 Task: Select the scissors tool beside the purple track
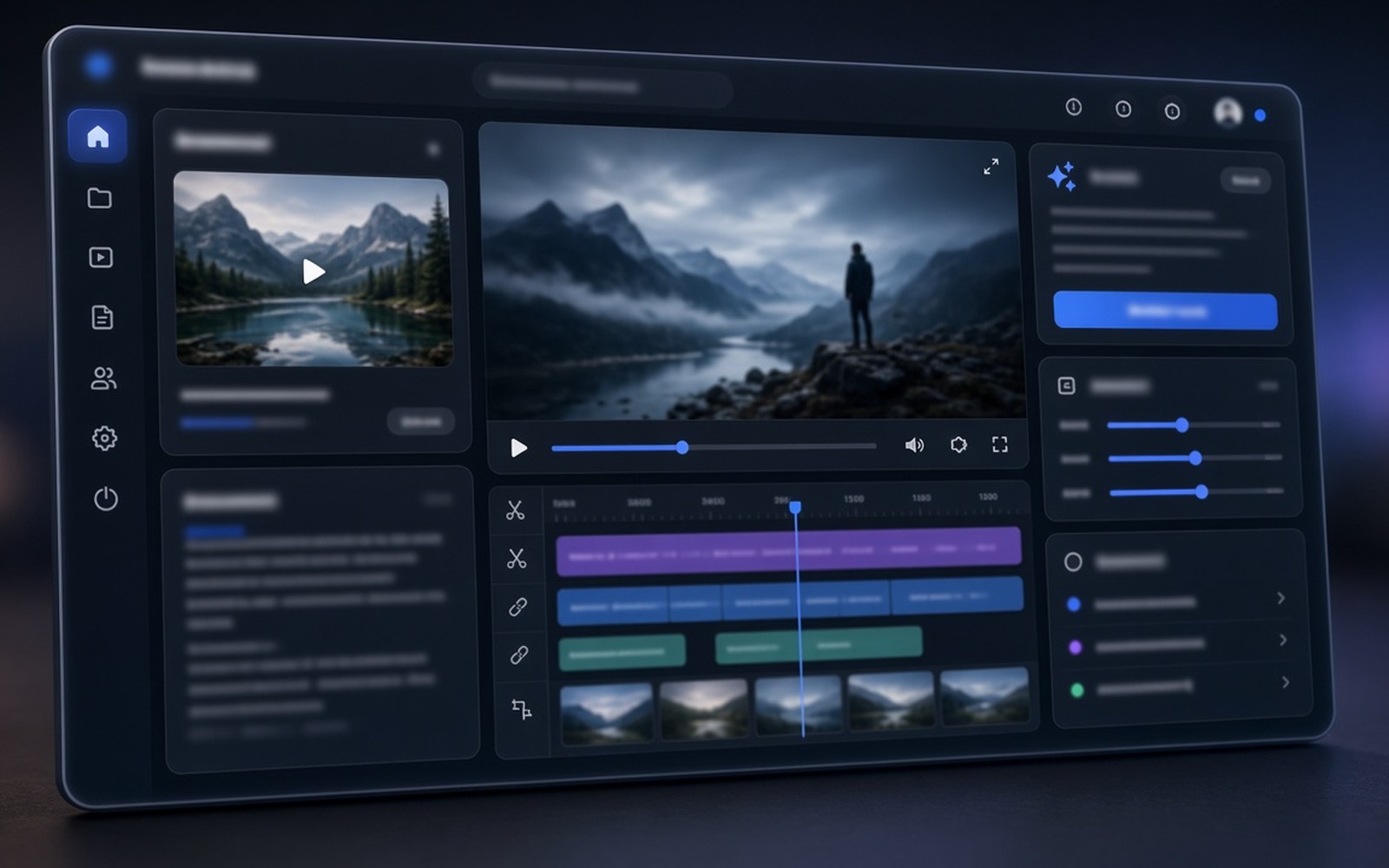click(x=517, y=558)
